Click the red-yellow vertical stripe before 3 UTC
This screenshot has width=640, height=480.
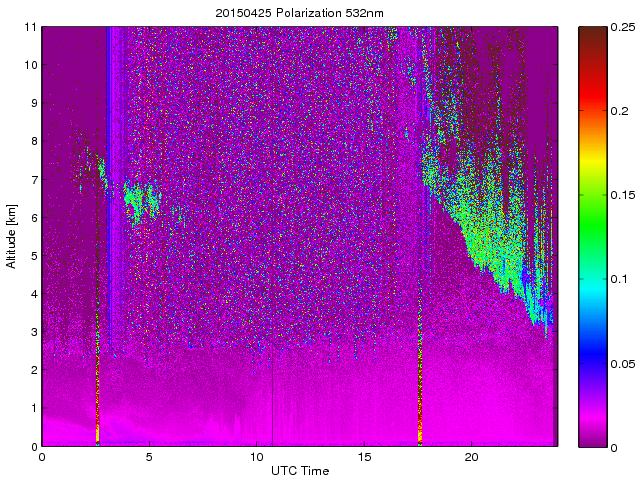click(98, 390)
